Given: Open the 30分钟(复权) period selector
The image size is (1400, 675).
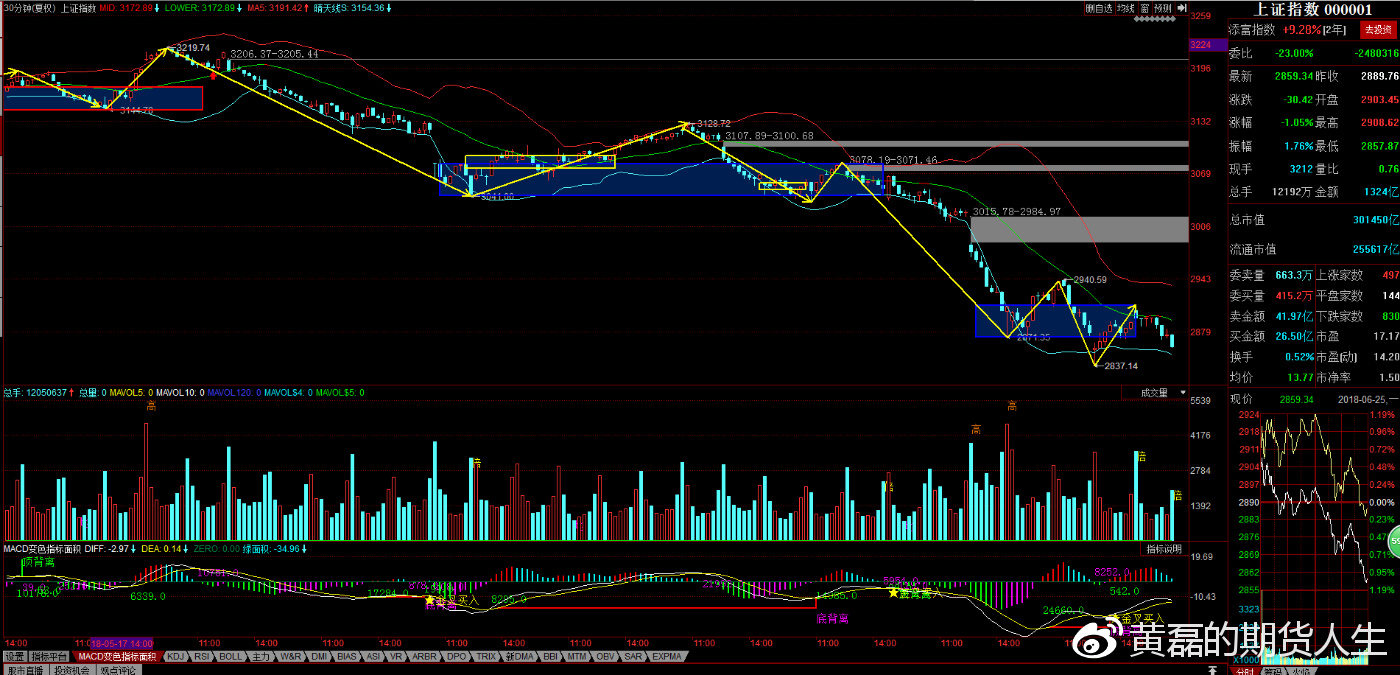Looking at the screenshot, I should [x=29, y=7].
